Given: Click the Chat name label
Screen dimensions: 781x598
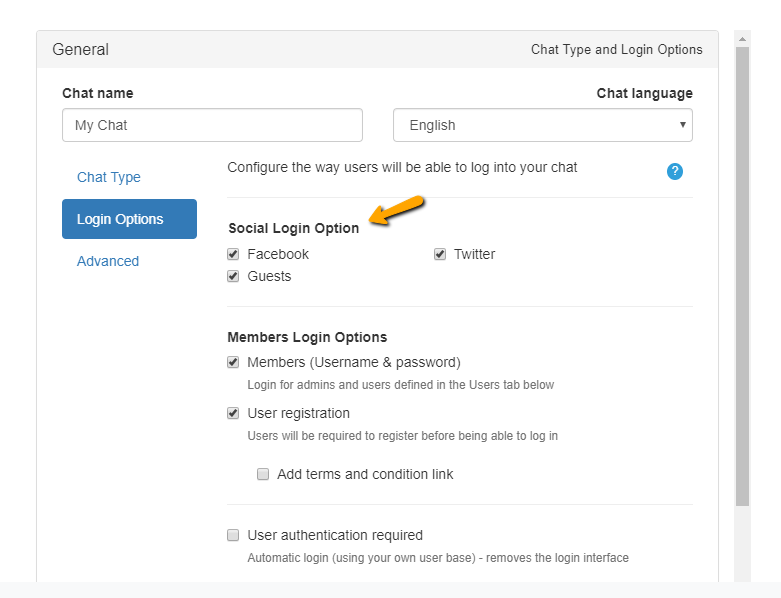Looking at the screenshot, I should tap(97, 93).
